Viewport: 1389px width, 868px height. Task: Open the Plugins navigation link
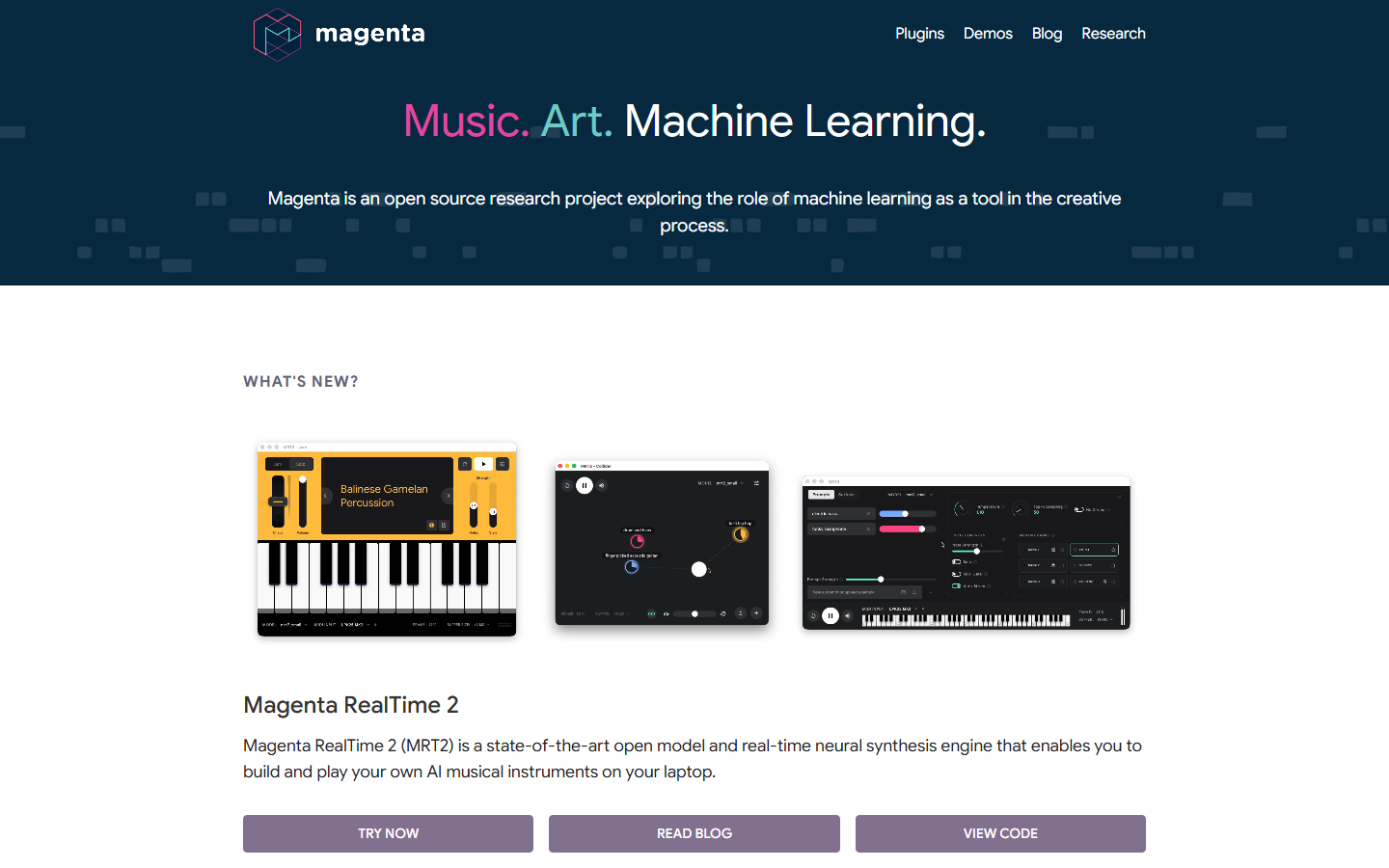pos(919,33)
